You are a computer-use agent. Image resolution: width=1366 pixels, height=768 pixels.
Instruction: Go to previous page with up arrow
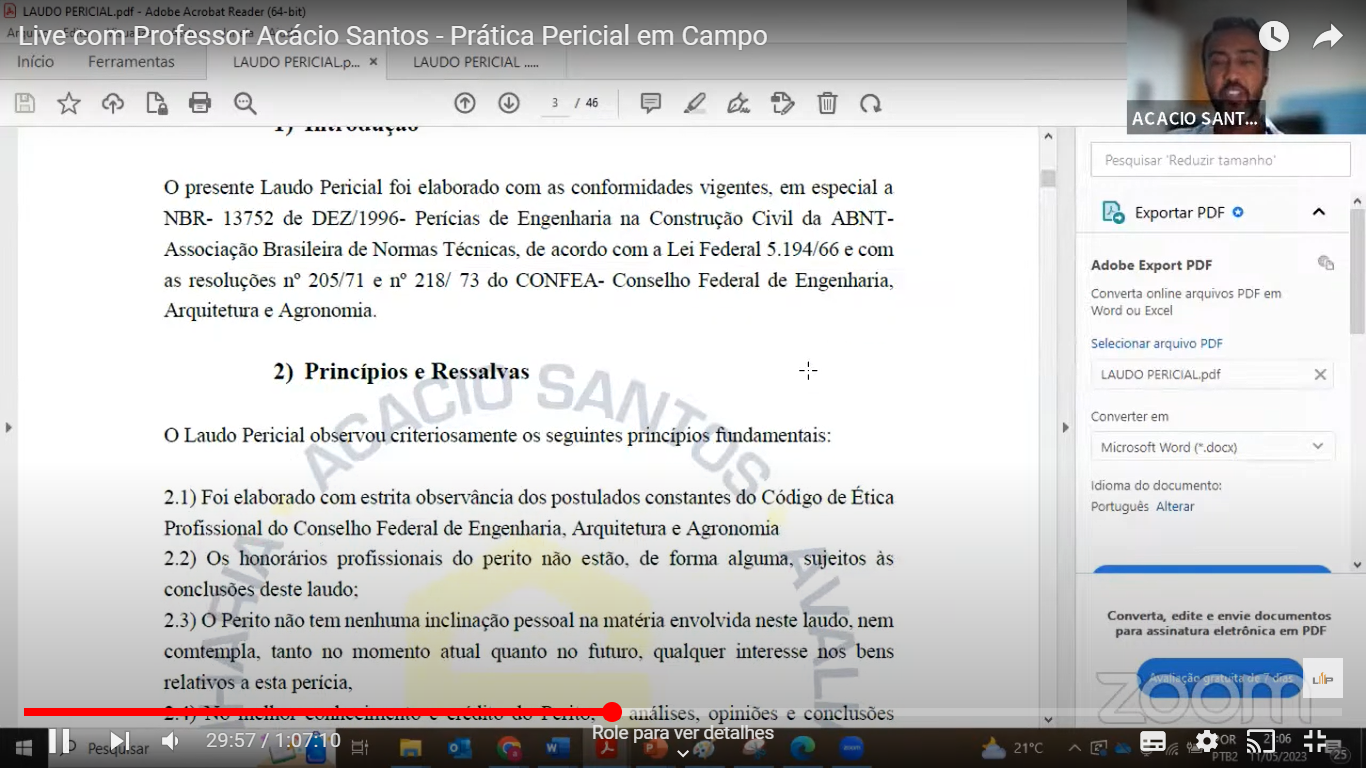coord(465,103)
